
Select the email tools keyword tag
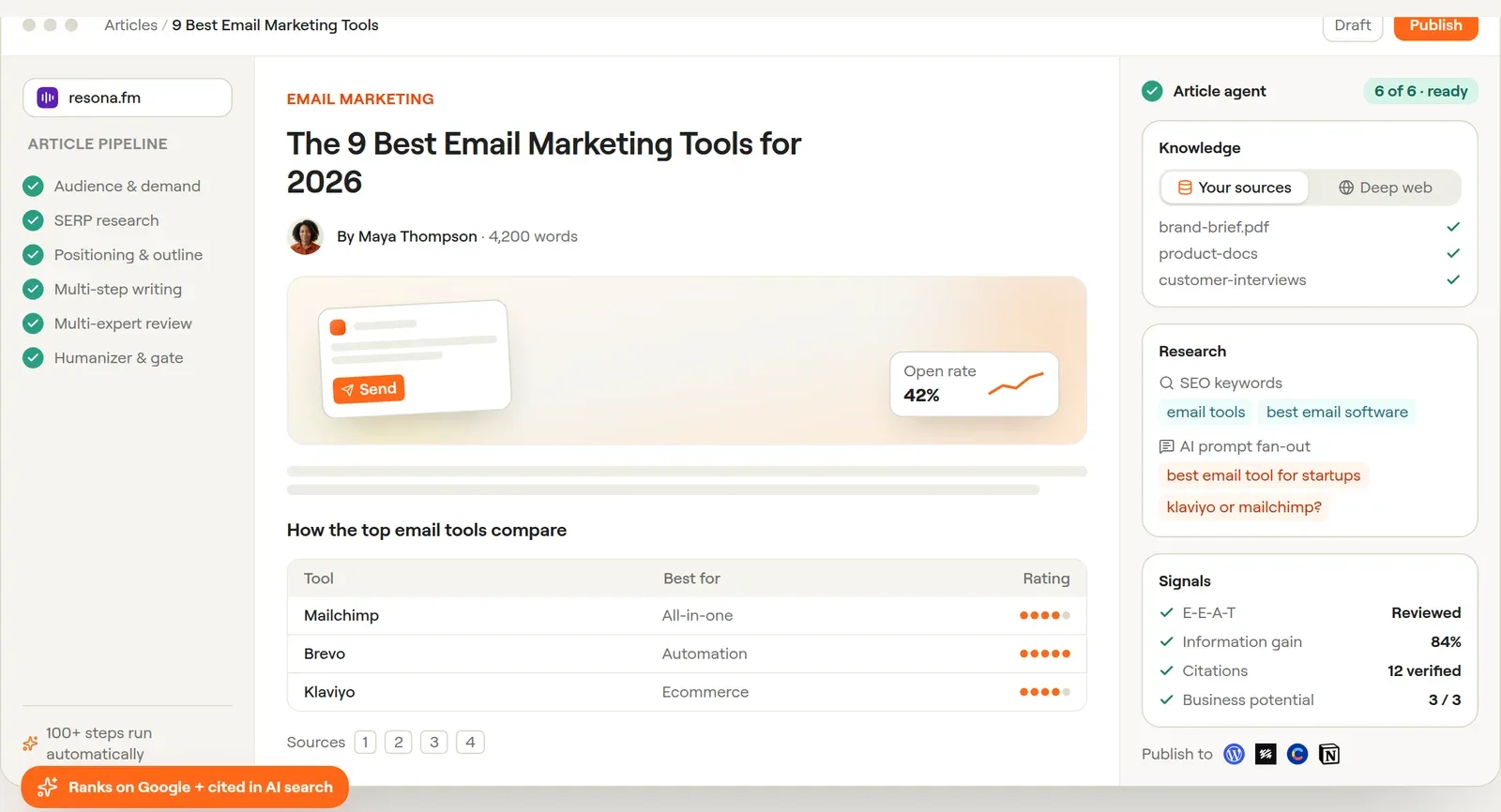[1205, 412]
